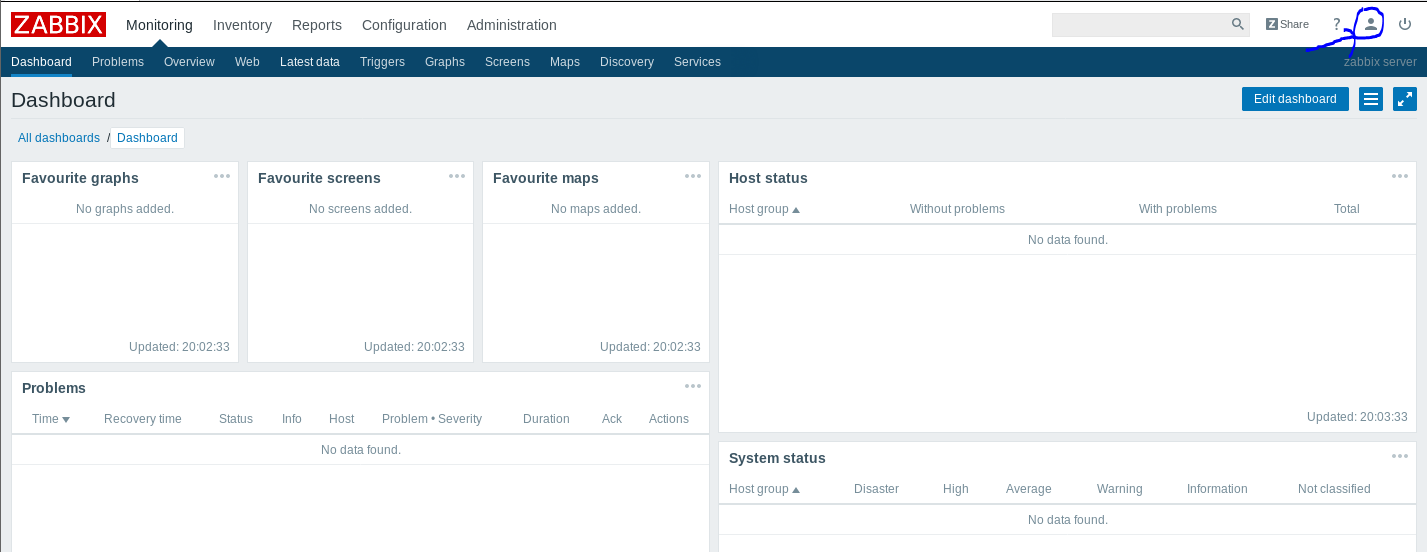Click the help question mark icon
The image size is (1427, 552).
pos(1336,24)
